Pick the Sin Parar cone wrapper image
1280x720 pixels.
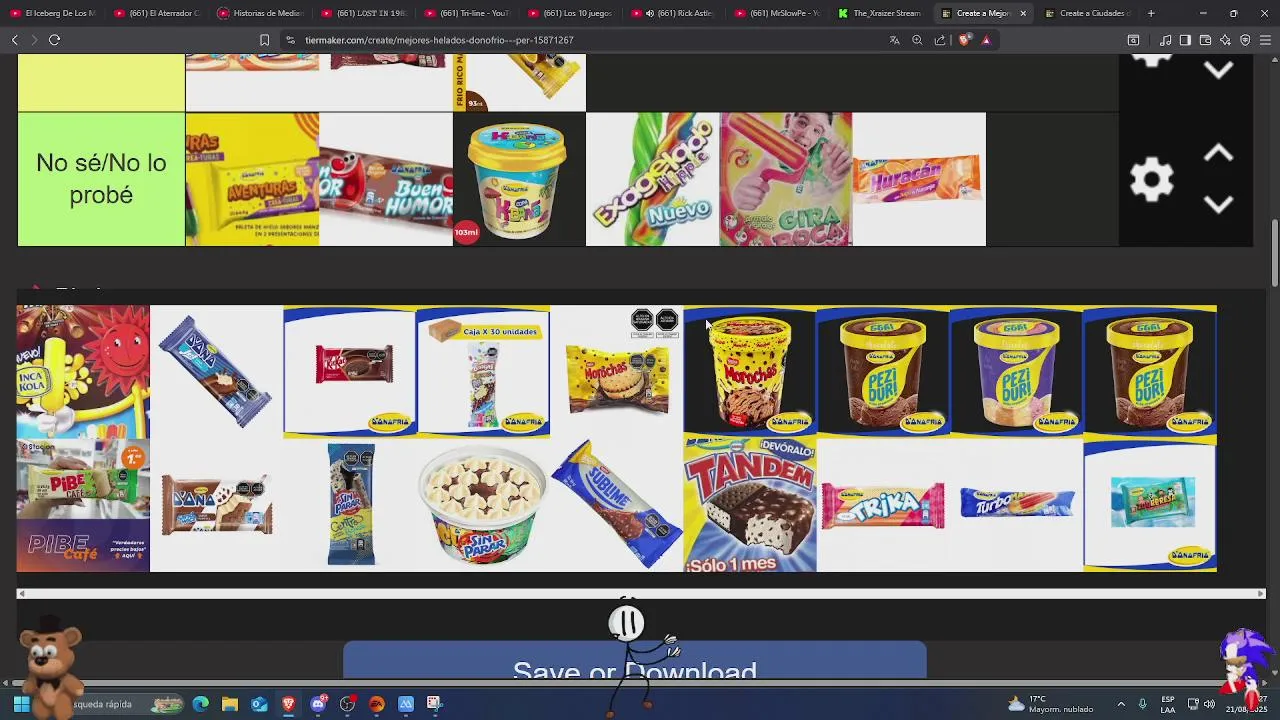tap(349, 505)
